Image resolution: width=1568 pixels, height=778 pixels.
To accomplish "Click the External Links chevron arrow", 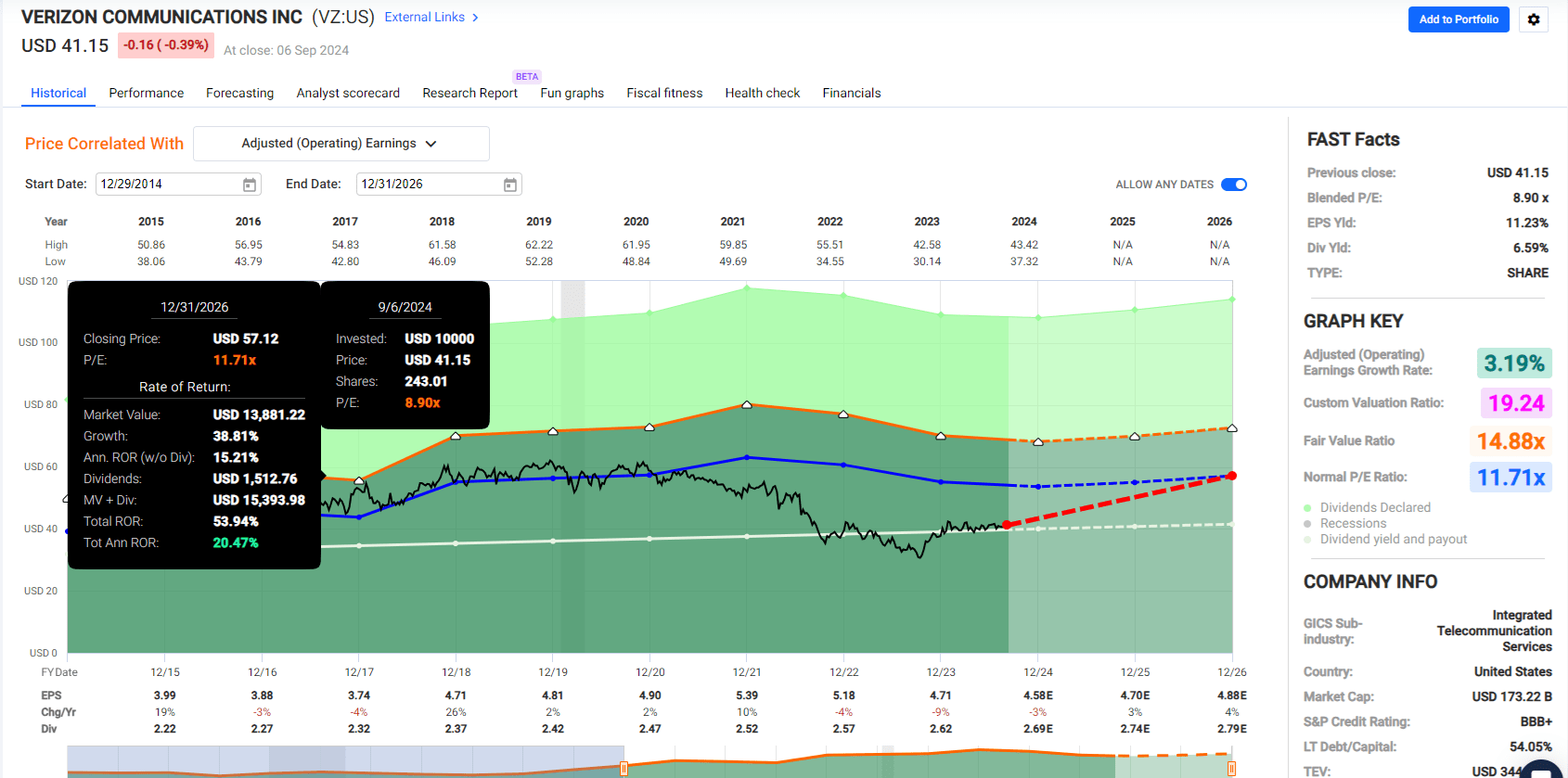I will click(475, 18).
